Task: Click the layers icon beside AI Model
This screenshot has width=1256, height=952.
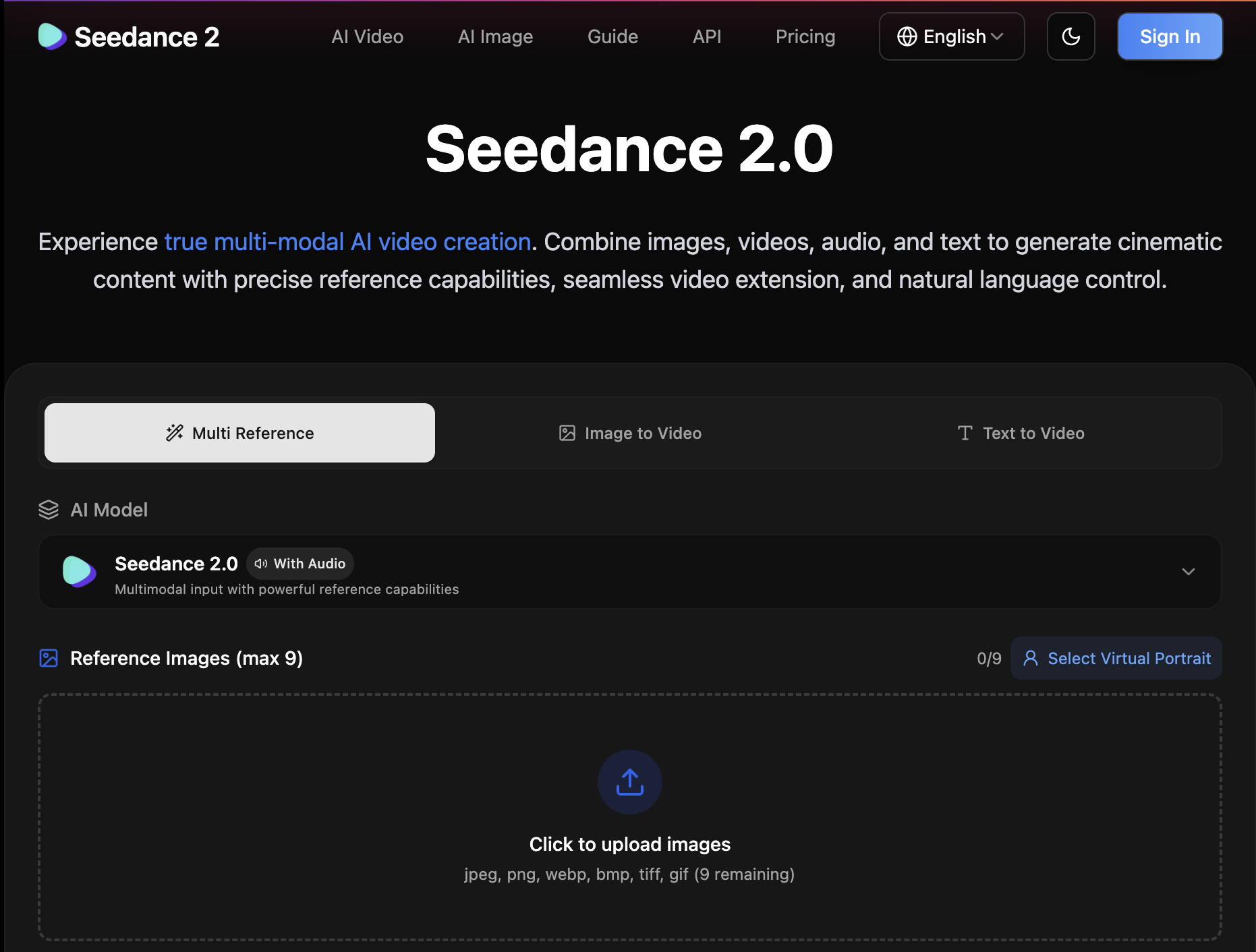Action: [49, 510]
